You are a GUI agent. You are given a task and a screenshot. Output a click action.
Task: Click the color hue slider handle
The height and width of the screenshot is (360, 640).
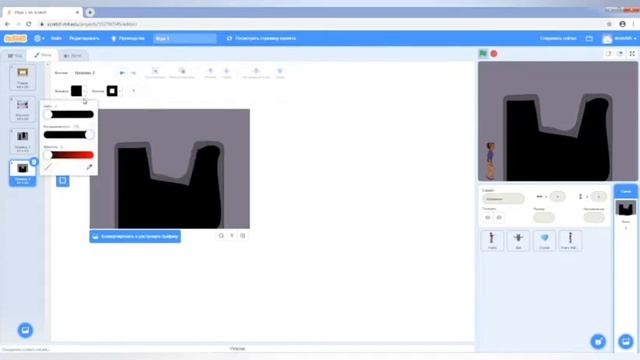48,114
